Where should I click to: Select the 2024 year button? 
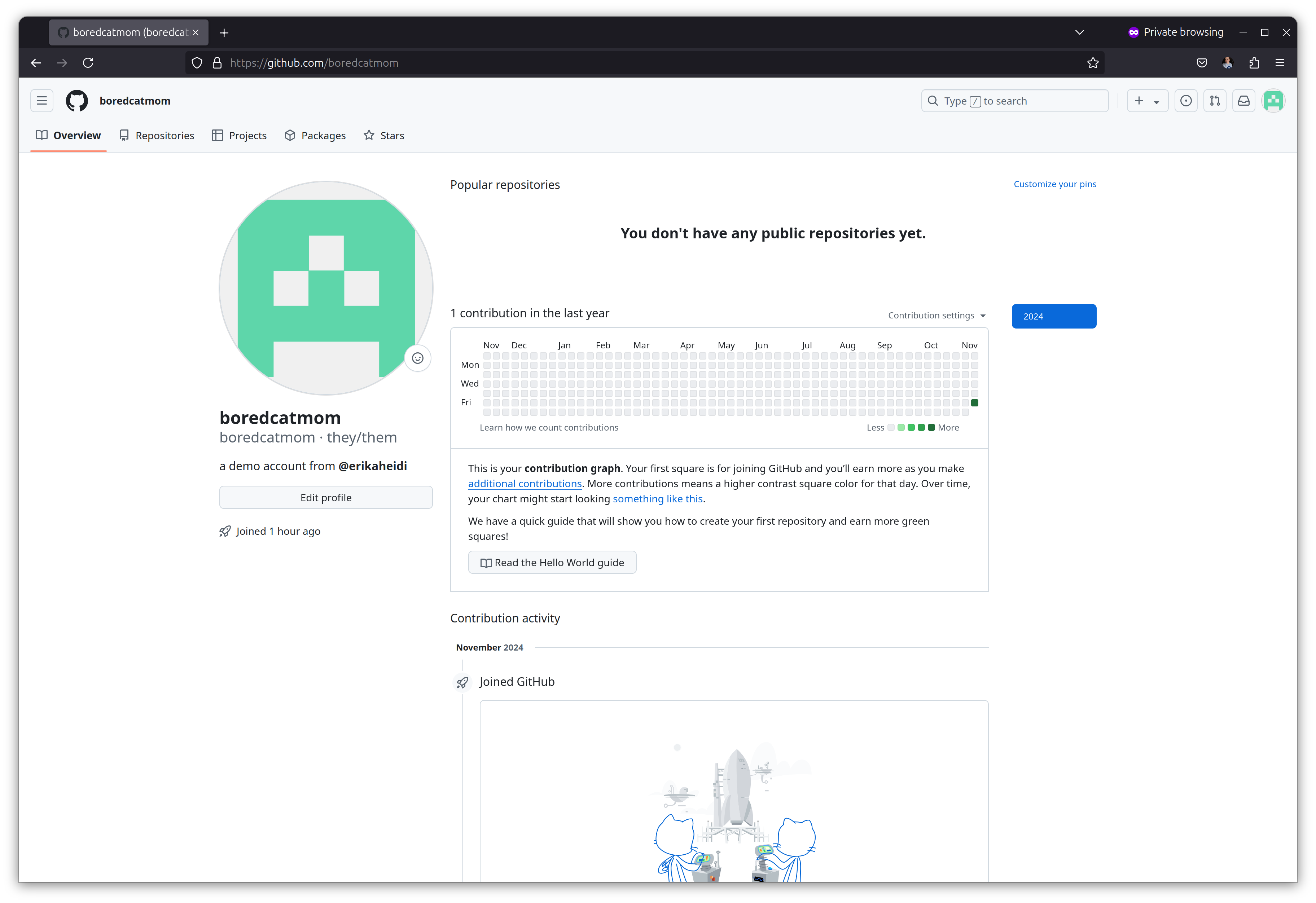point(1054,316)
